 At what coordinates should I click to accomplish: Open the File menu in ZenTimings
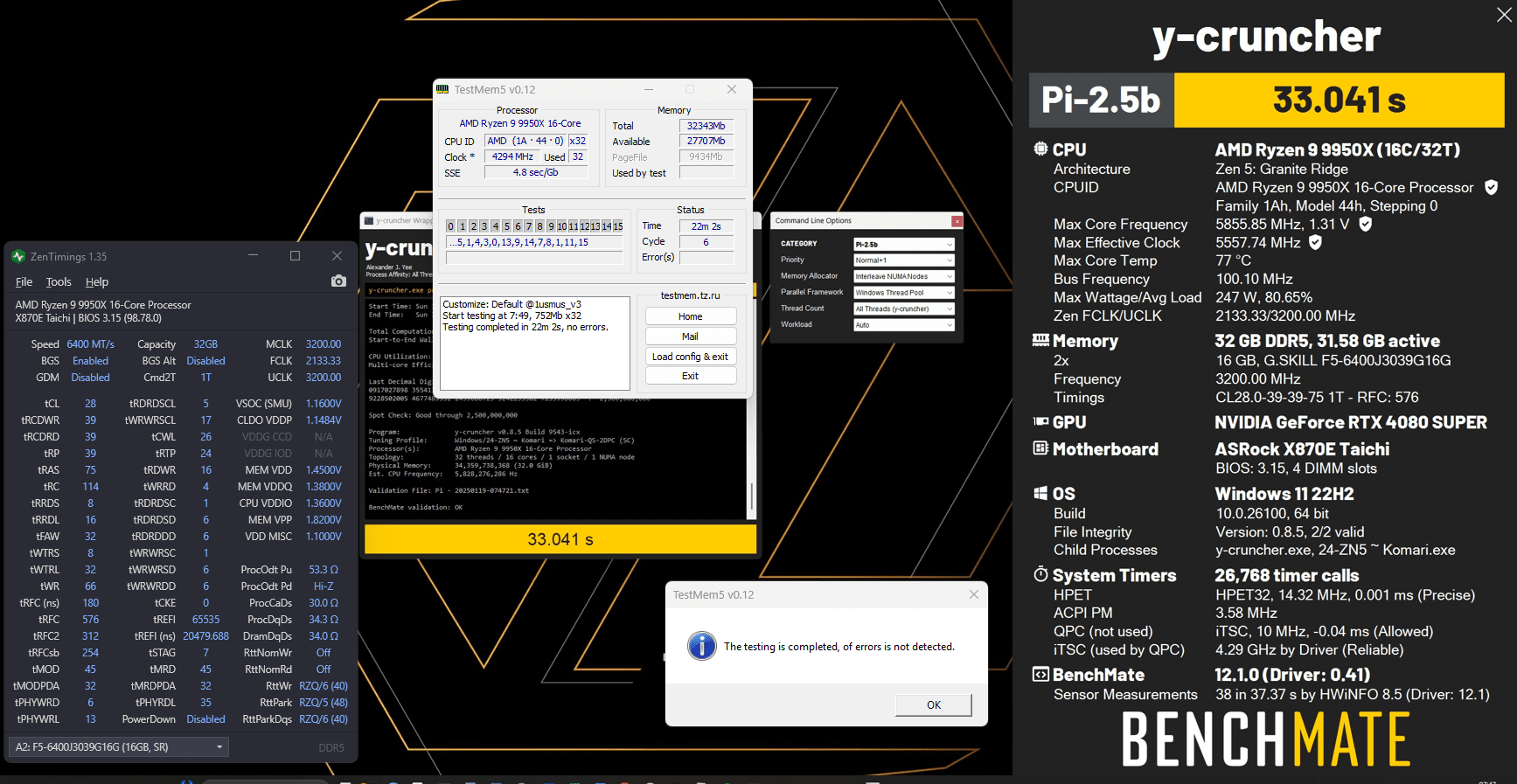[24, 281]
